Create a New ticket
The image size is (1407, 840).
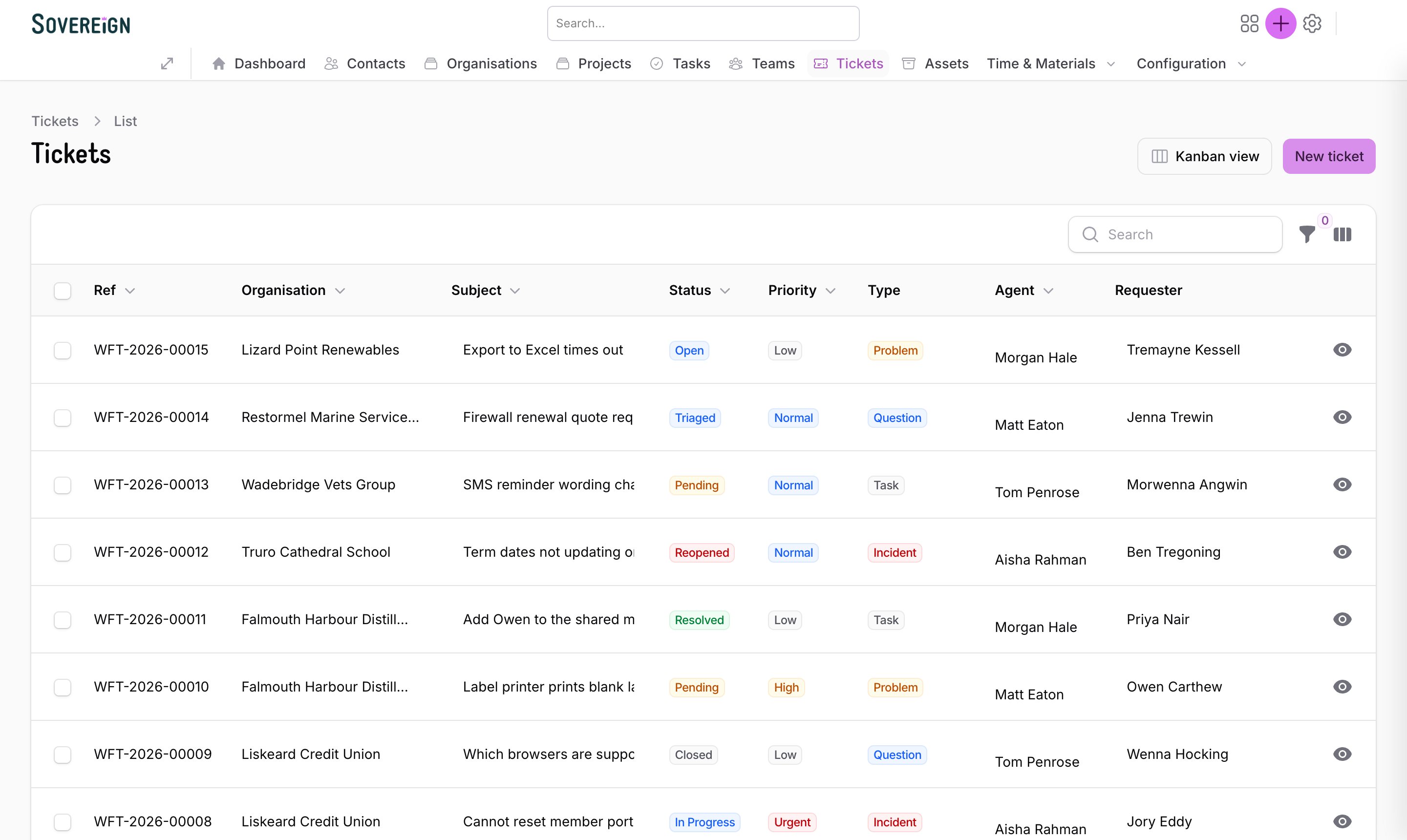pyautogui.click(x=1329, y=156)
